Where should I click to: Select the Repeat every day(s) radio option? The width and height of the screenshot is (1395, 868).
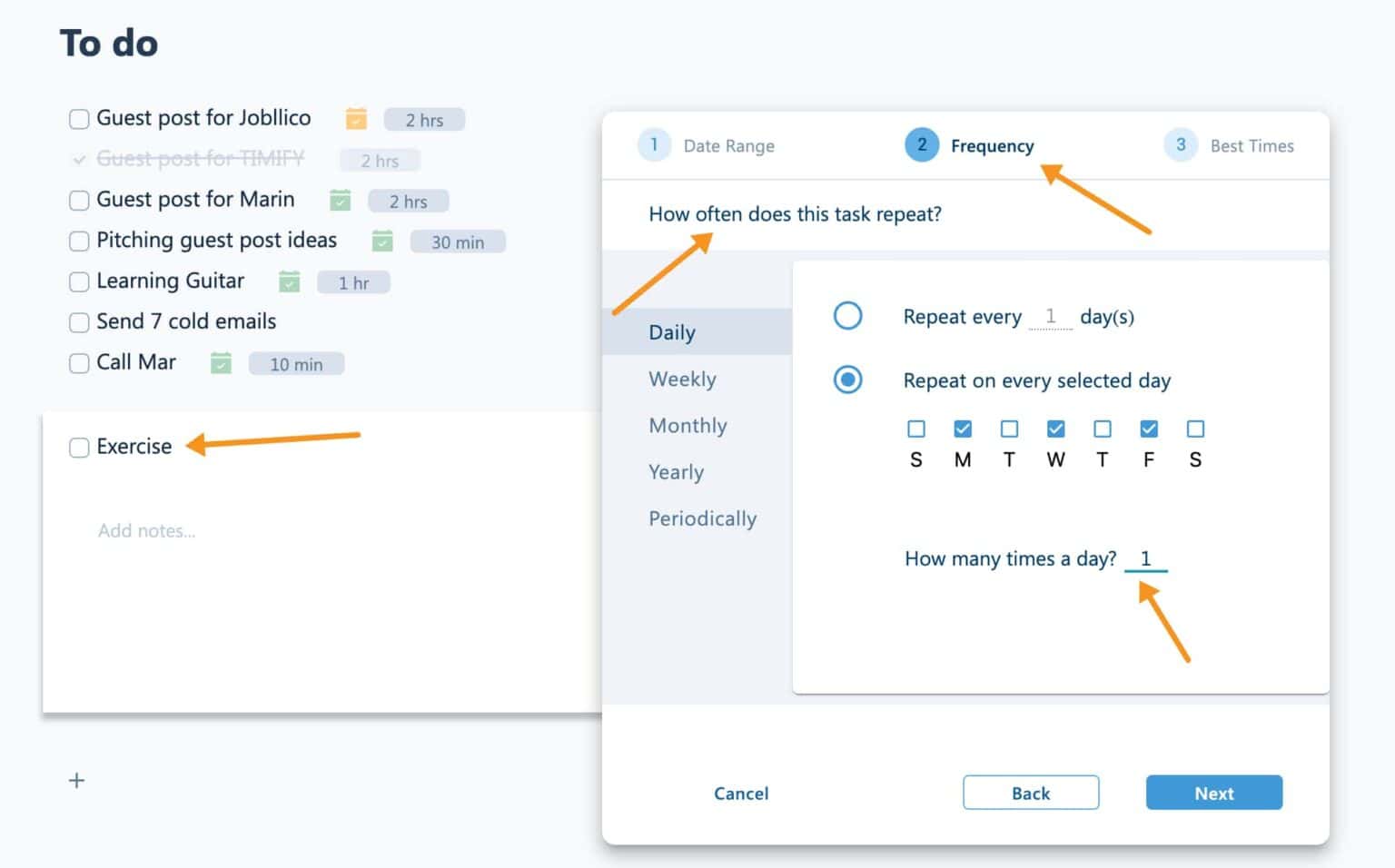847,316
